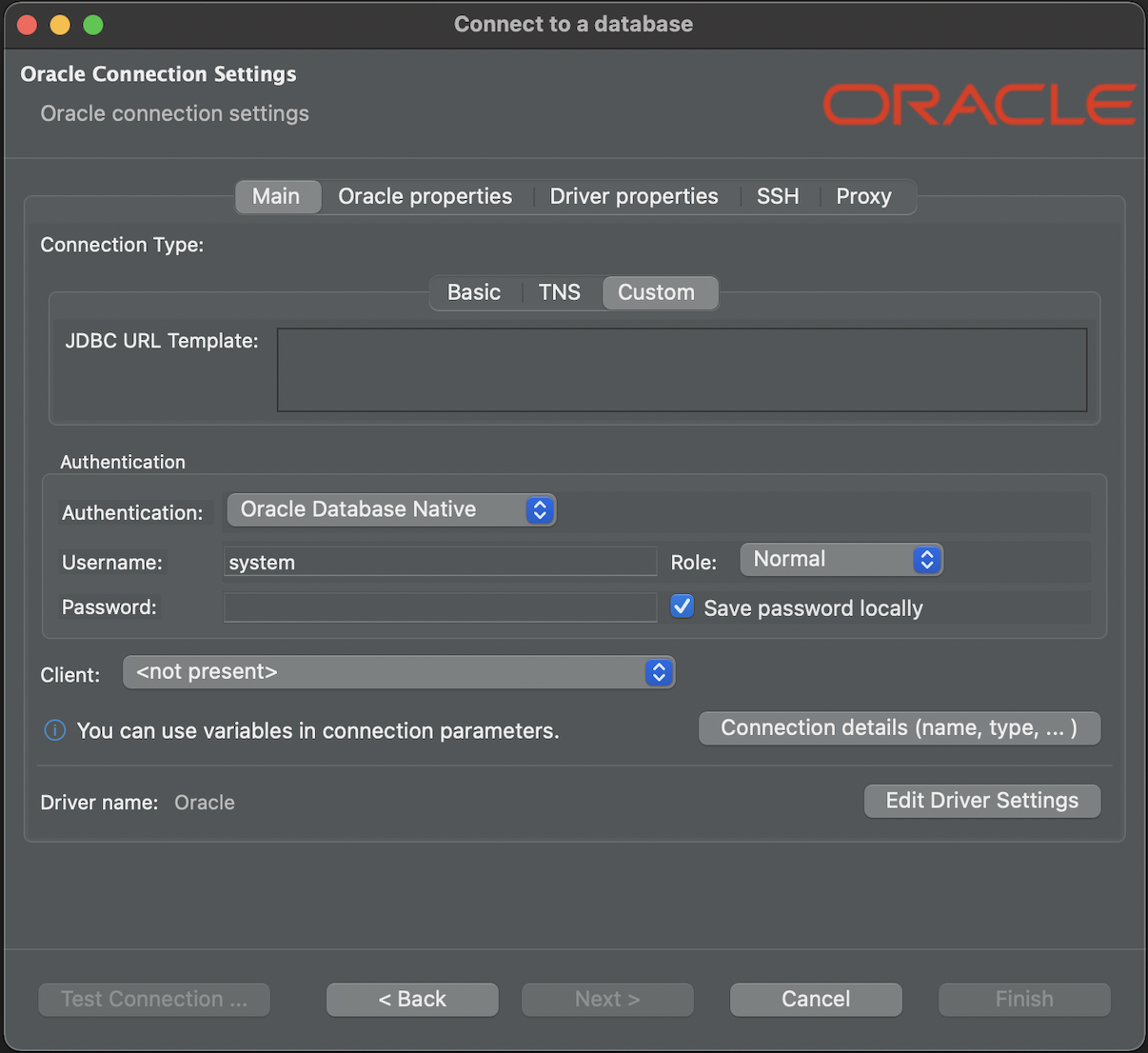Select TNS connection type

click(560, 292)
